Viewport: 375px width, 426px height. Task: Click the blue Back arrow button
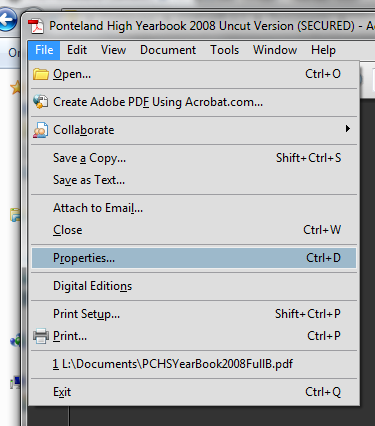pos(7,20)
